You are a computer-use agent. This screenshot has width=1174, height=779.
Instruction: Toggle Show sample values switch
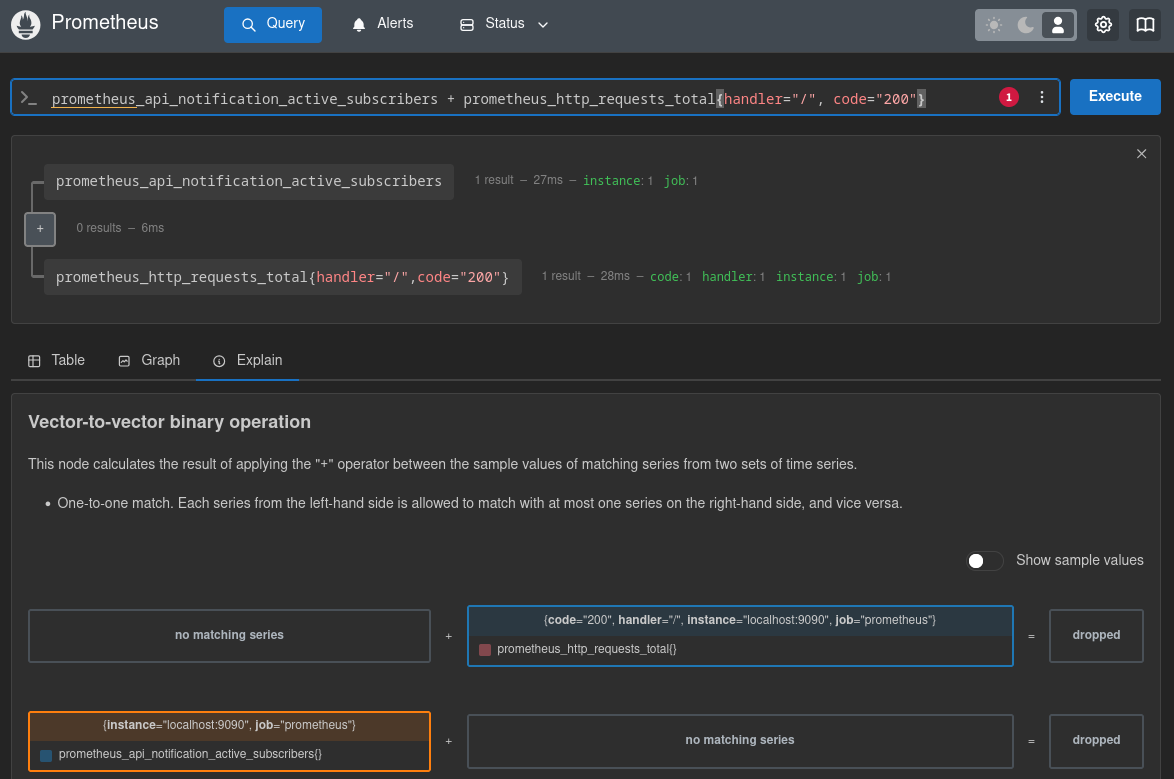(984, 560)
